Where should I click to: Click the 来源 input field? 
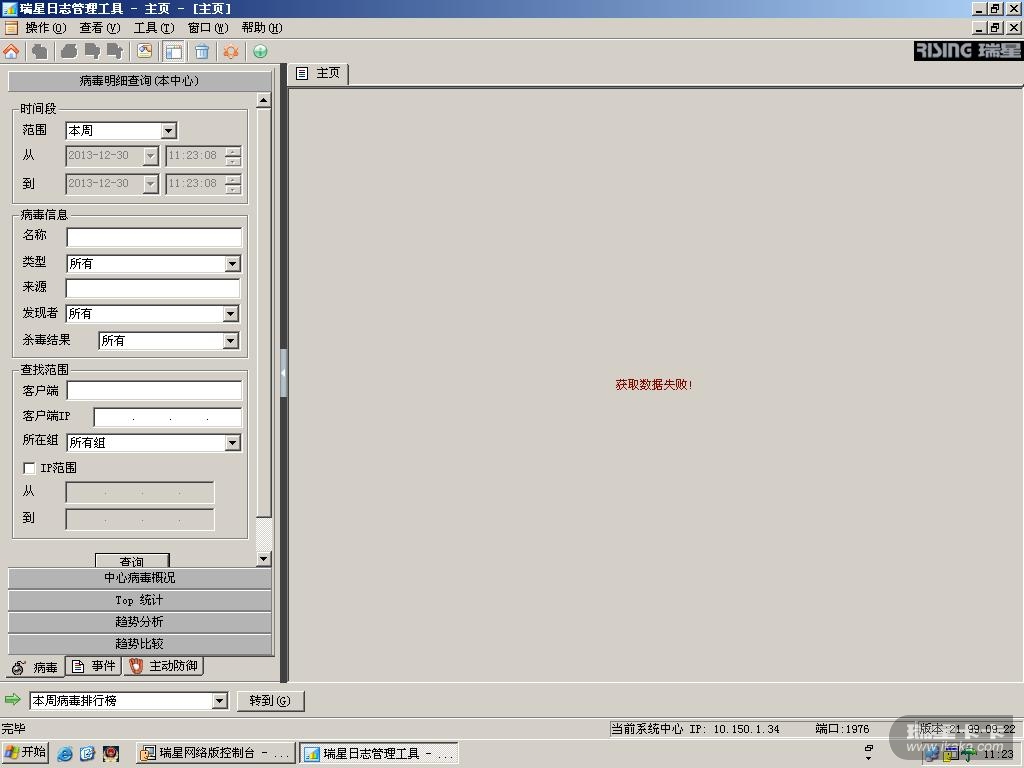(x=153, y=288)
